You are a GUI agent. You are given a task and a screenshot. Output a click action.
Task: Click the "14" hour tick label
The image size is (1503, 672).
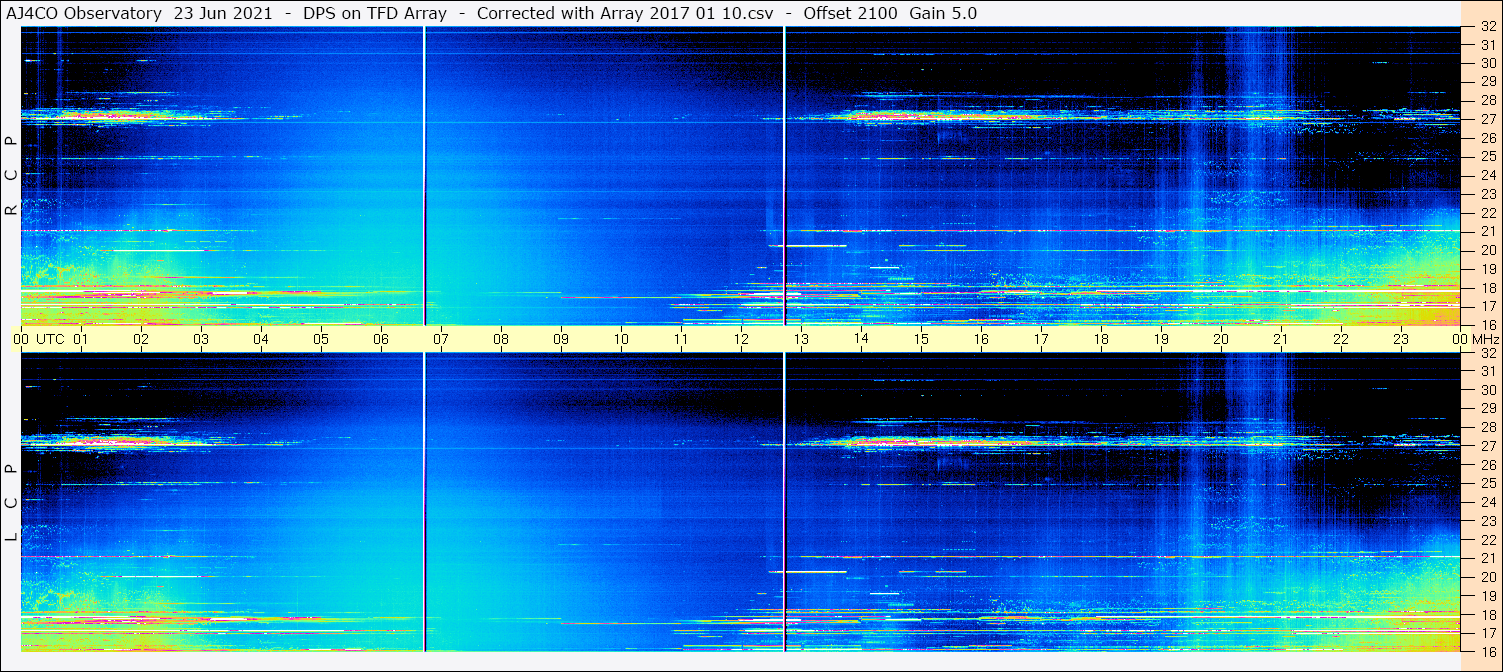click(x=861, y=338)
